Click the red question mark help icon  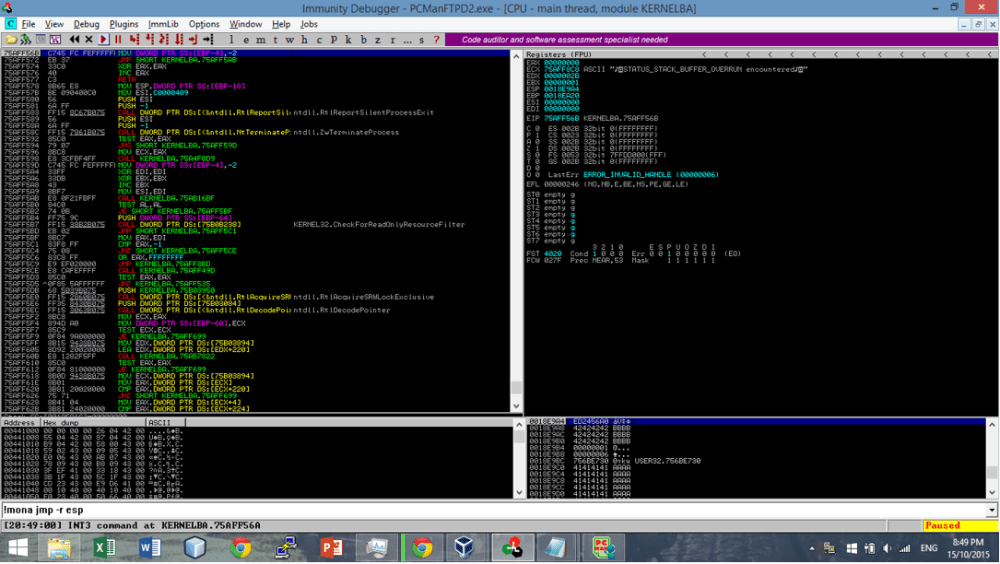click(x=436, y=40)
